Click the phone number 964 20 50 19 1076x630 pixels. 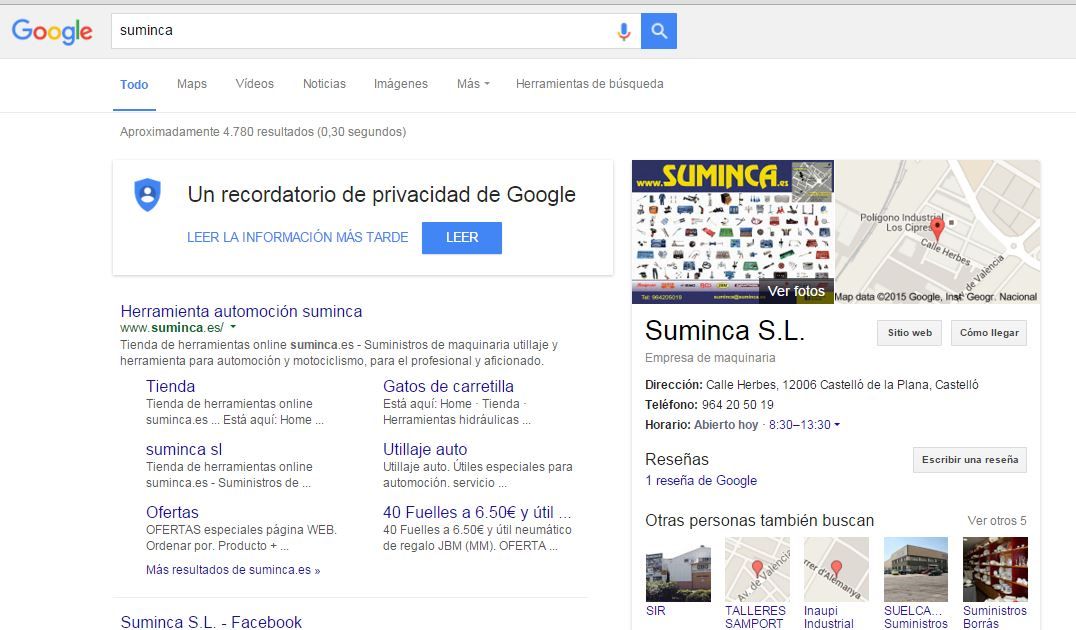(737, 405)
